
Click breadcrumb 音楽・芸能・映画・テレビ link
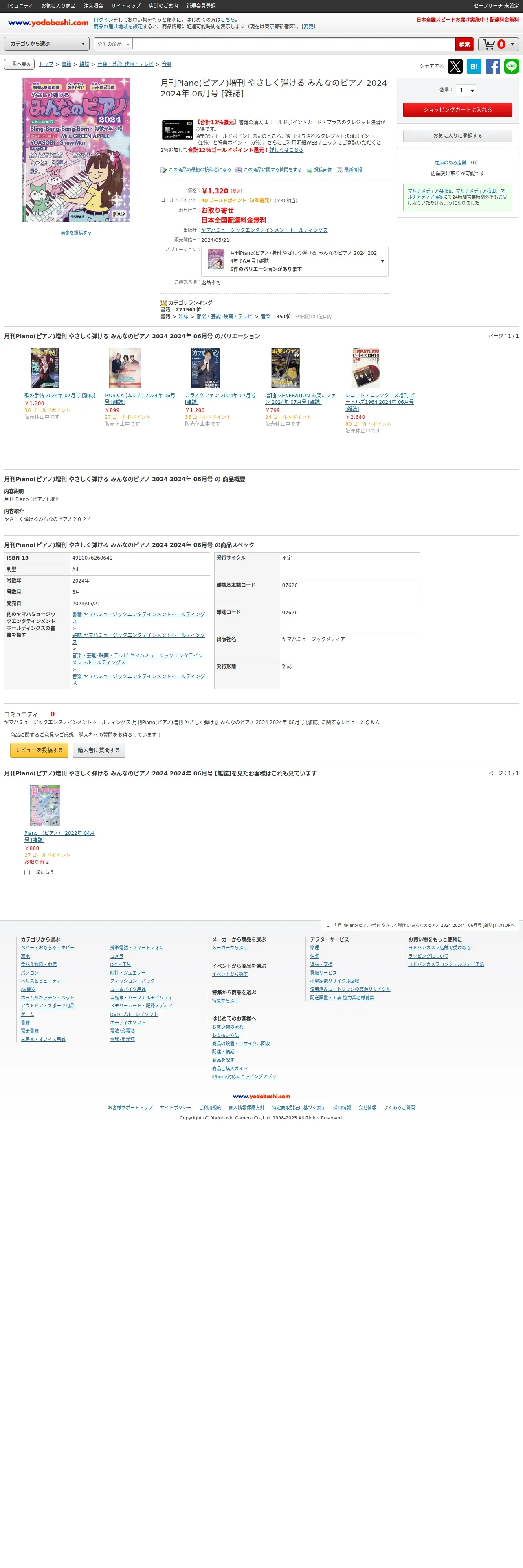pos(125,64)
